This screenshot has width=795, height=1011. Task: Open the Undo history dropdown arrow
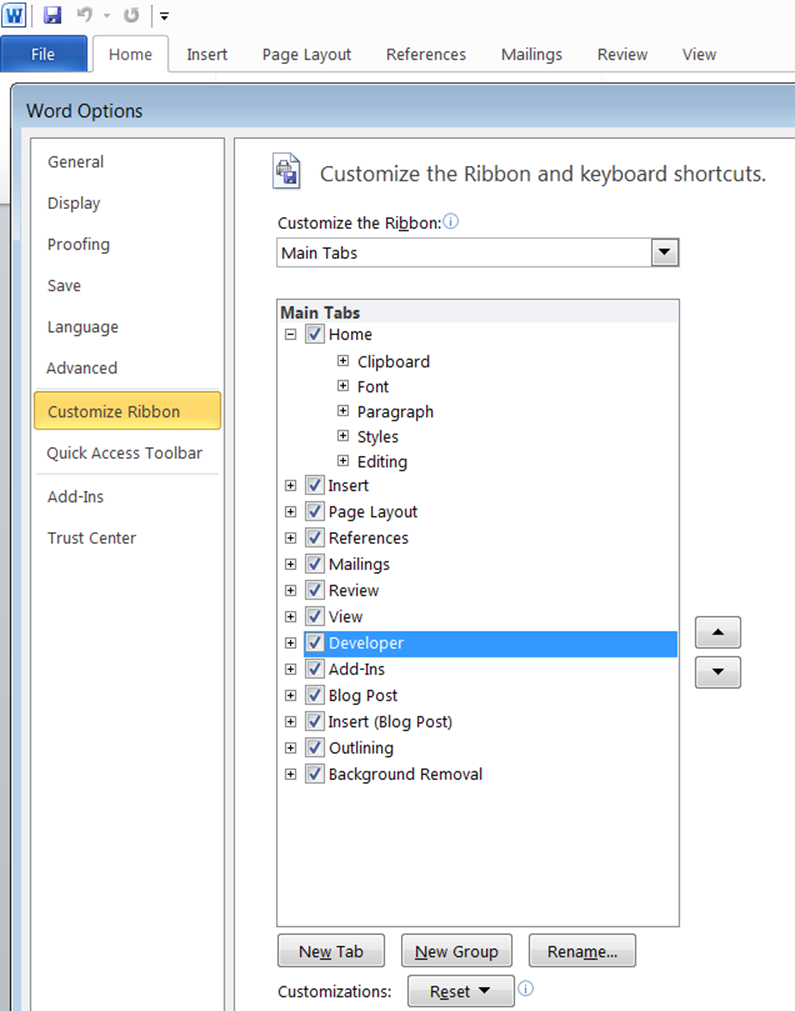pos(107,15)
